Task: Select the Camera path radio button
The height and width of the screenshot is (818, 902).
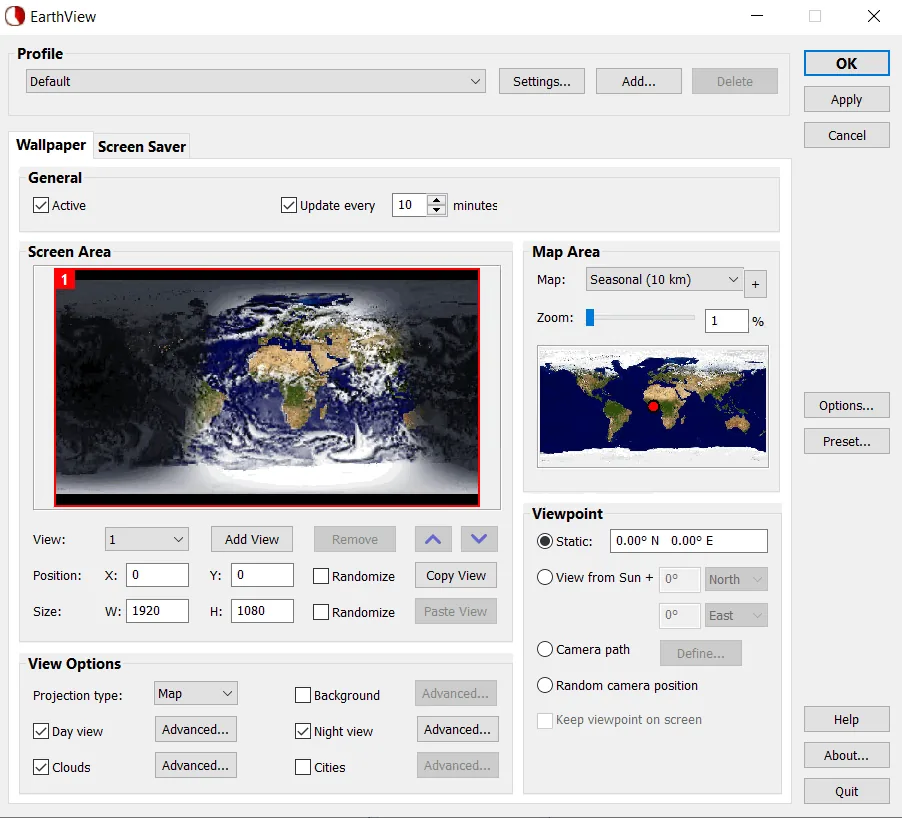Action: (x=545, y=649)
